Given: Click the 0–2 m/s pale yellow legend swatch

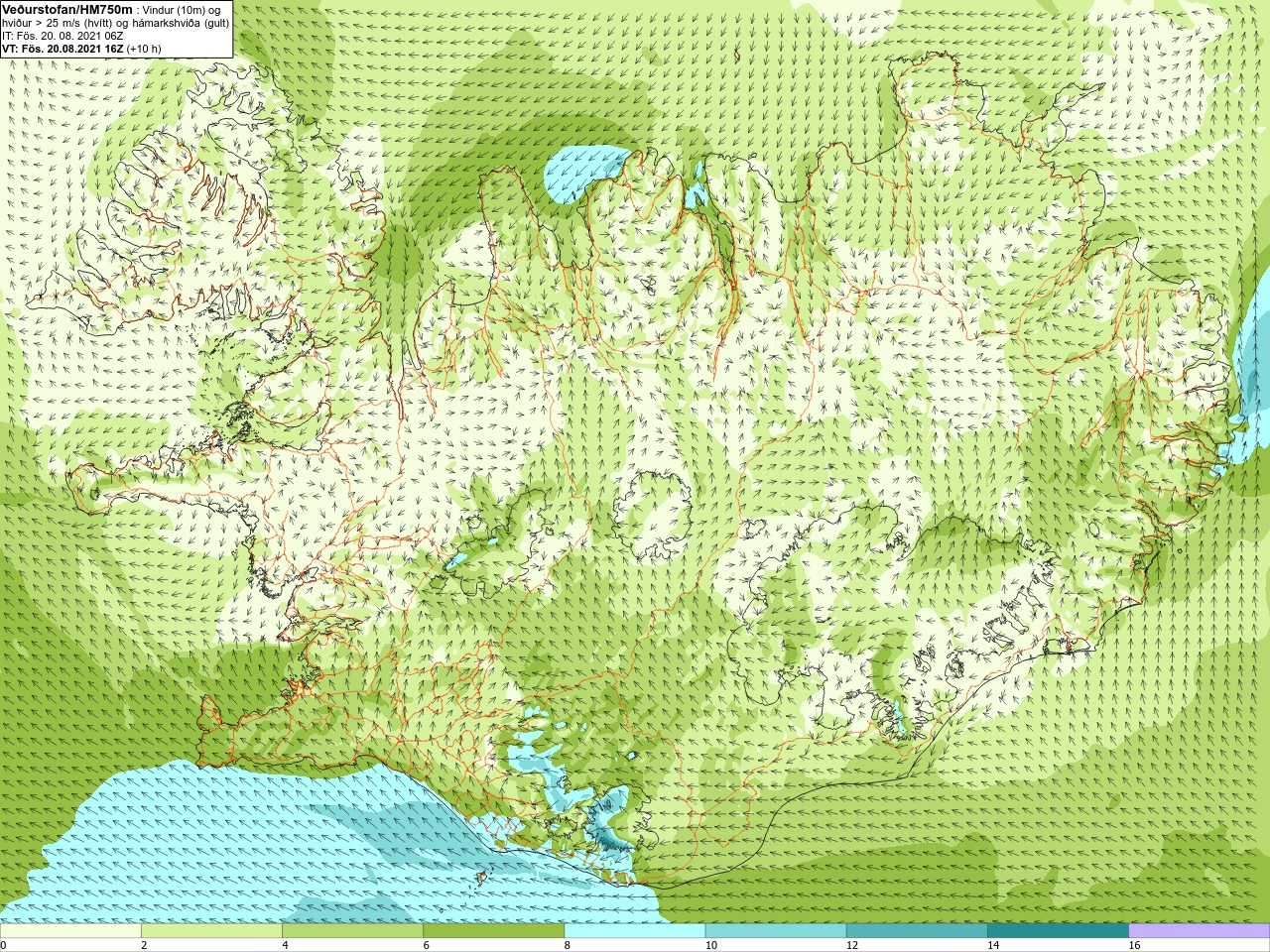Looking at the screenshot, I should 70,931.
